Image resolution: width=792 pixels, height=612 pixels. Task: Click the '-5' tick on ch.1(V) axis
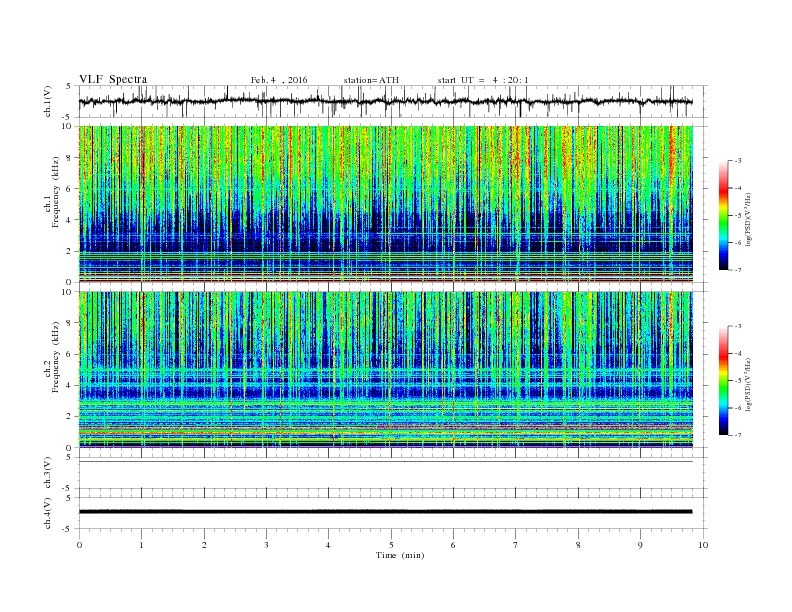click(68, 117)
